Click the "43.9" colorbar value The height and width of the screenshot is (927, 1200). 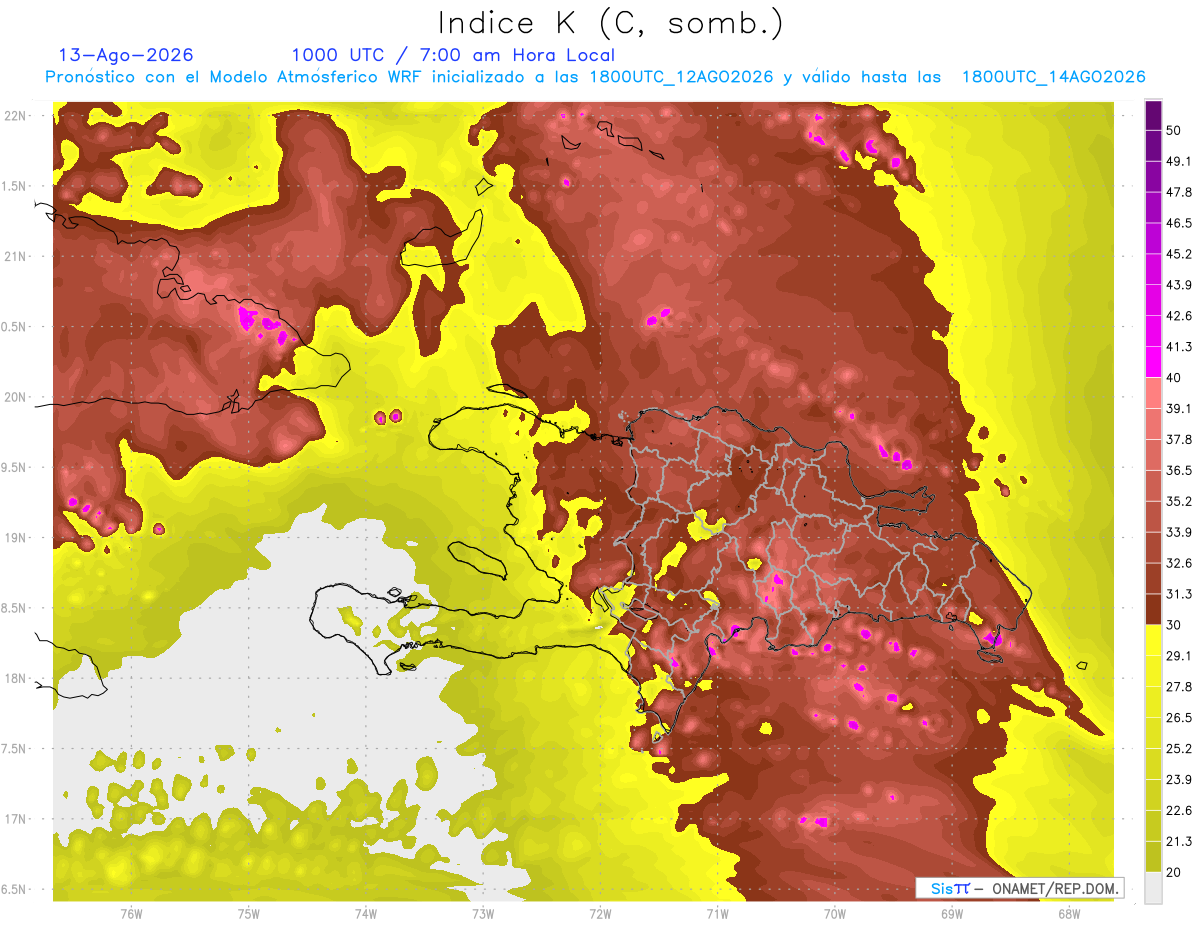1179,285
